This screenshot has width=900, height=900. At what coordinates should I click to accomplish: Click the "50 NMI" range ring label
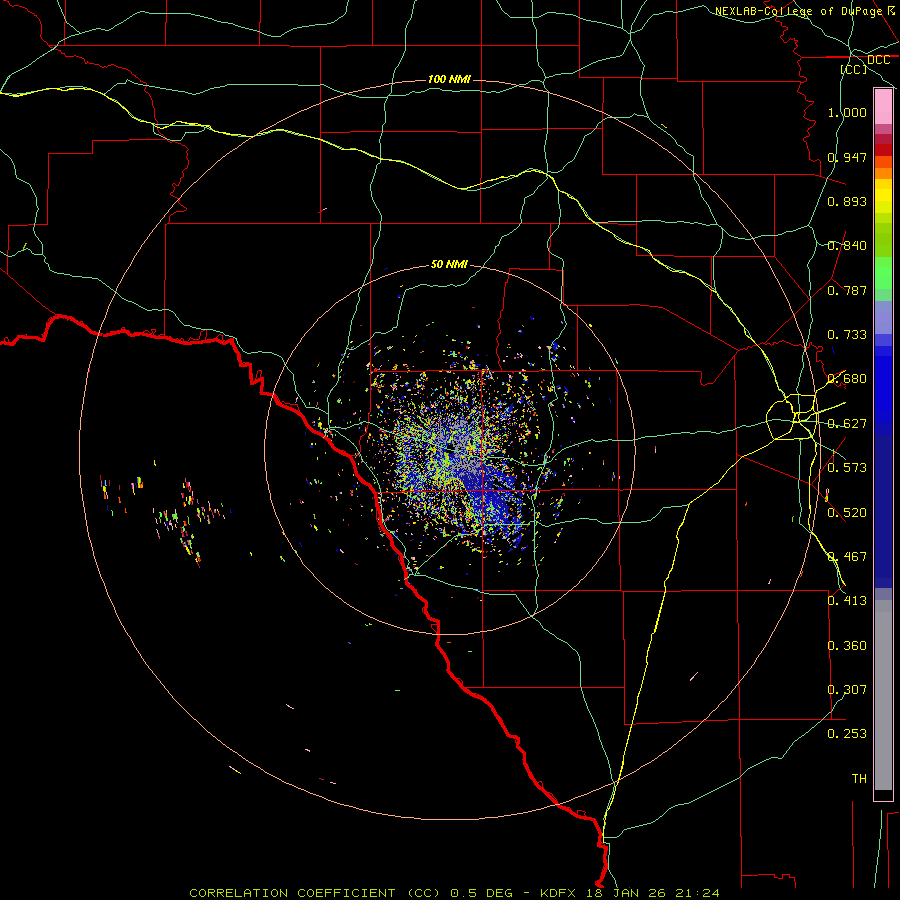[449, 264]
